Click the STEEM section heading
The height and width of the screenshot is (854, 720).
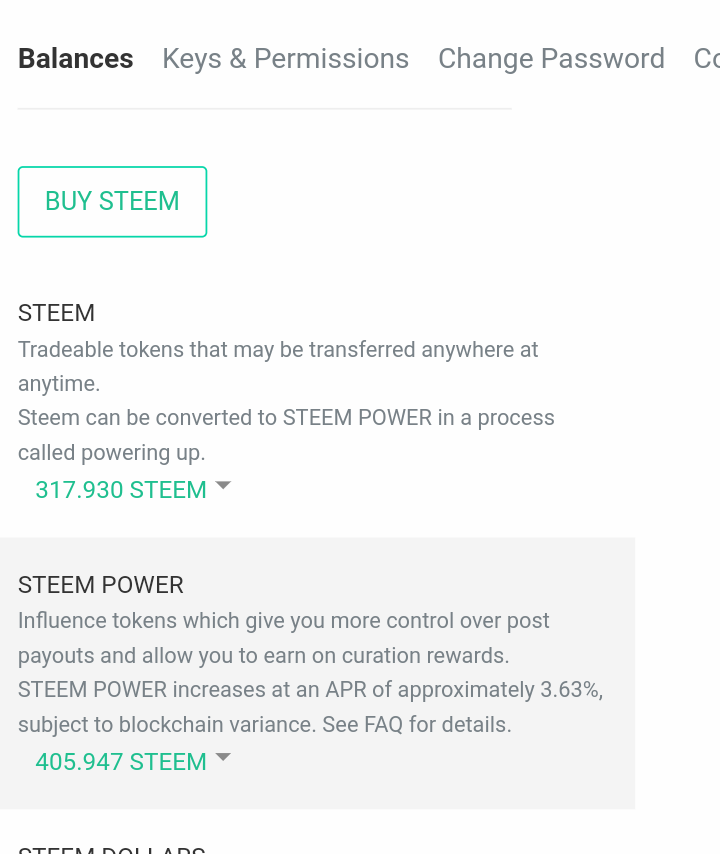[x=57, y=313]
